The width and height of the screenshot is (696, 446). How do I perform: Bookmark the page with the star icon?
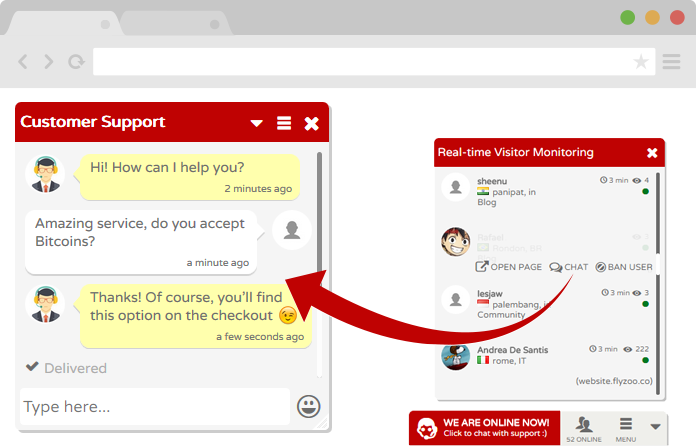click(641, 61)
